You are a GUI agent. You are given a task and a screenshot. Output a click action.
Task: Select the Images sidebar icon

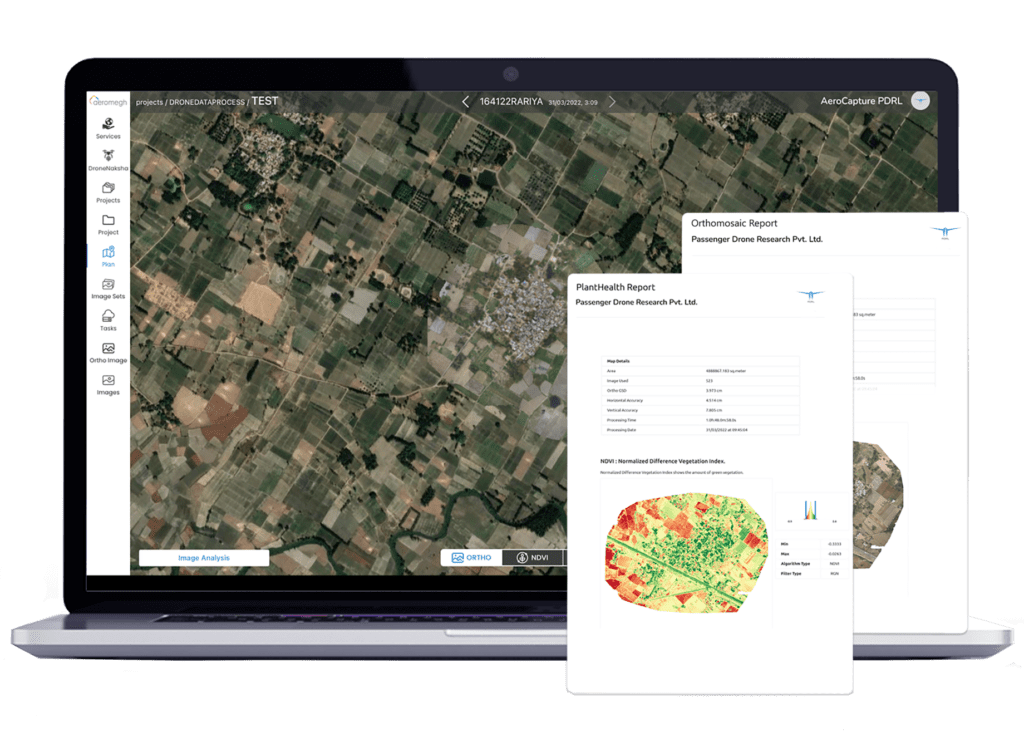click(108, 381)
